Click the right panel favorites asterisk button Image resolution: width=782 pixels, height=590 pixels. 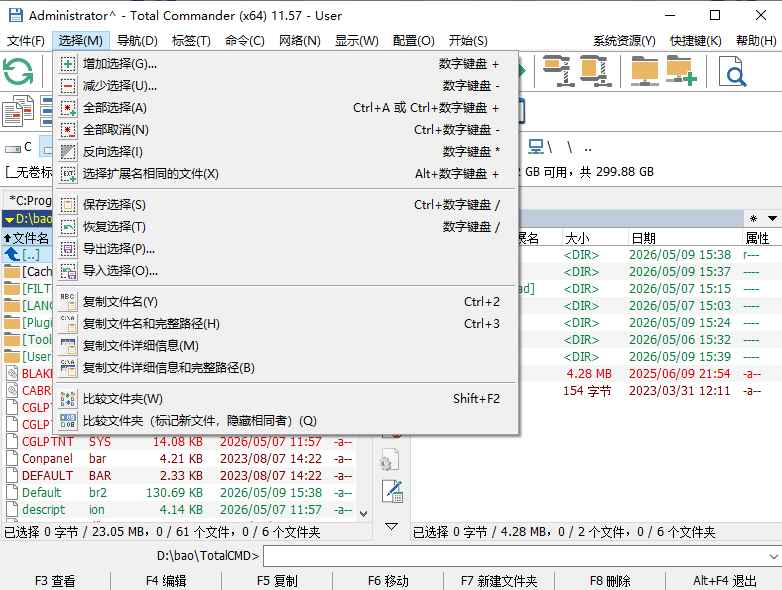754,218
